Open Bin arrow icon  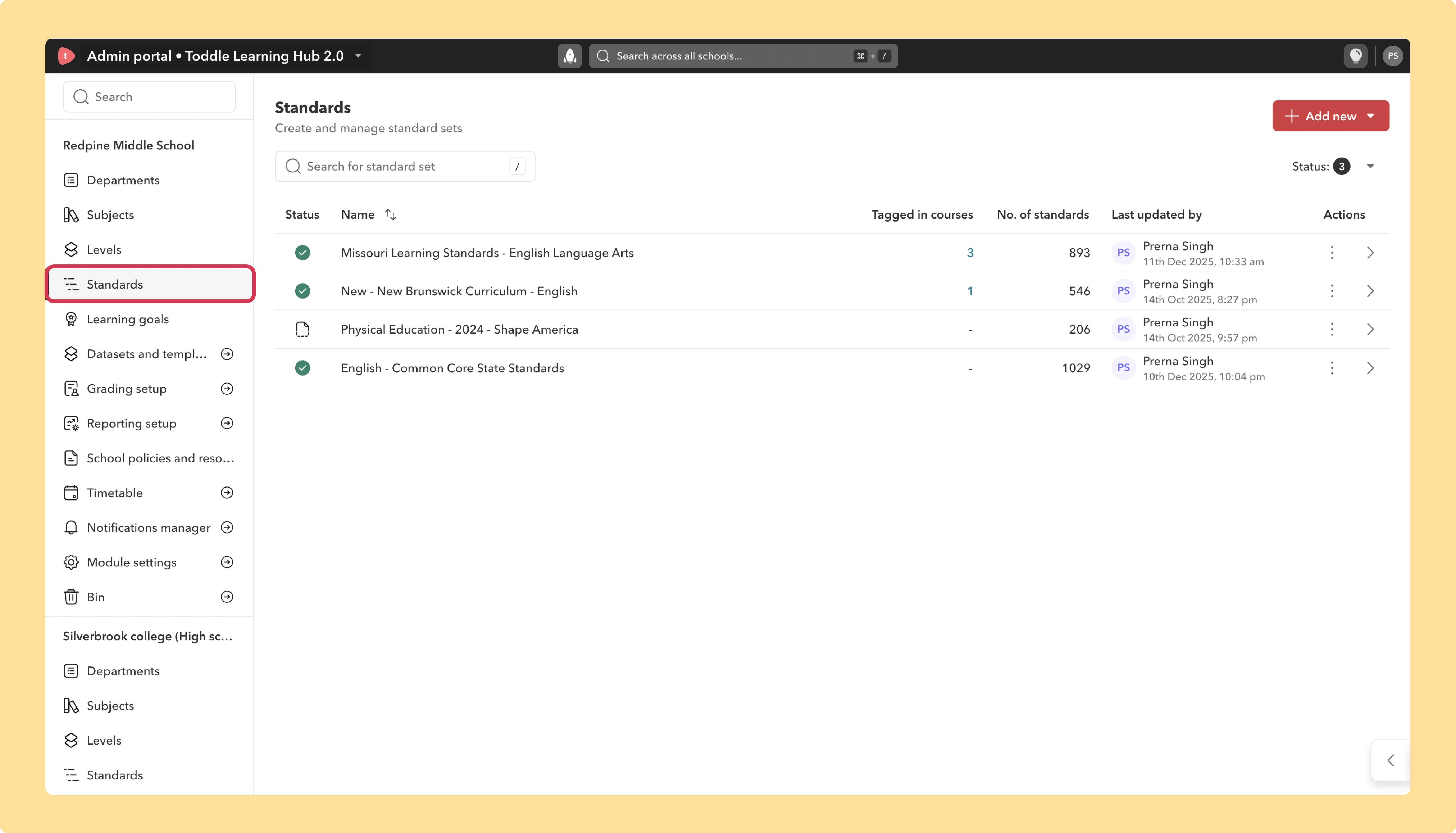[227, 597]
